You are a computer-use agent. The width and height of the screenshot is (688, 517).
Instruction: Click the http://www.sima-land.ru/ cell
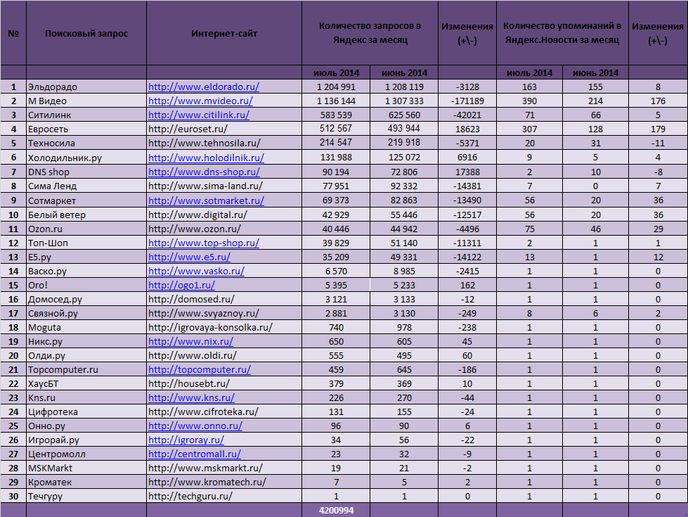224,186
